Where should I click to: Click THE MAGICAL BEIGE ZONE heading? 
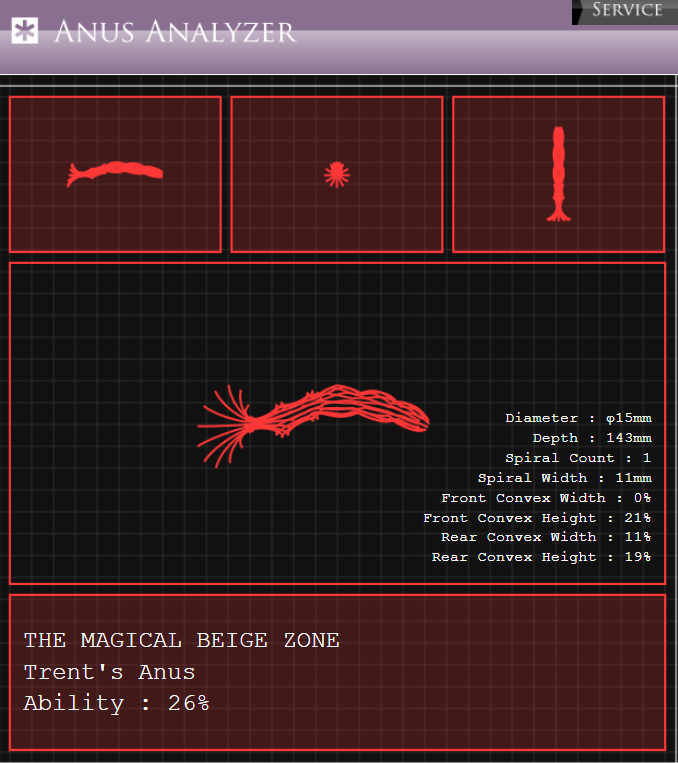182,640
